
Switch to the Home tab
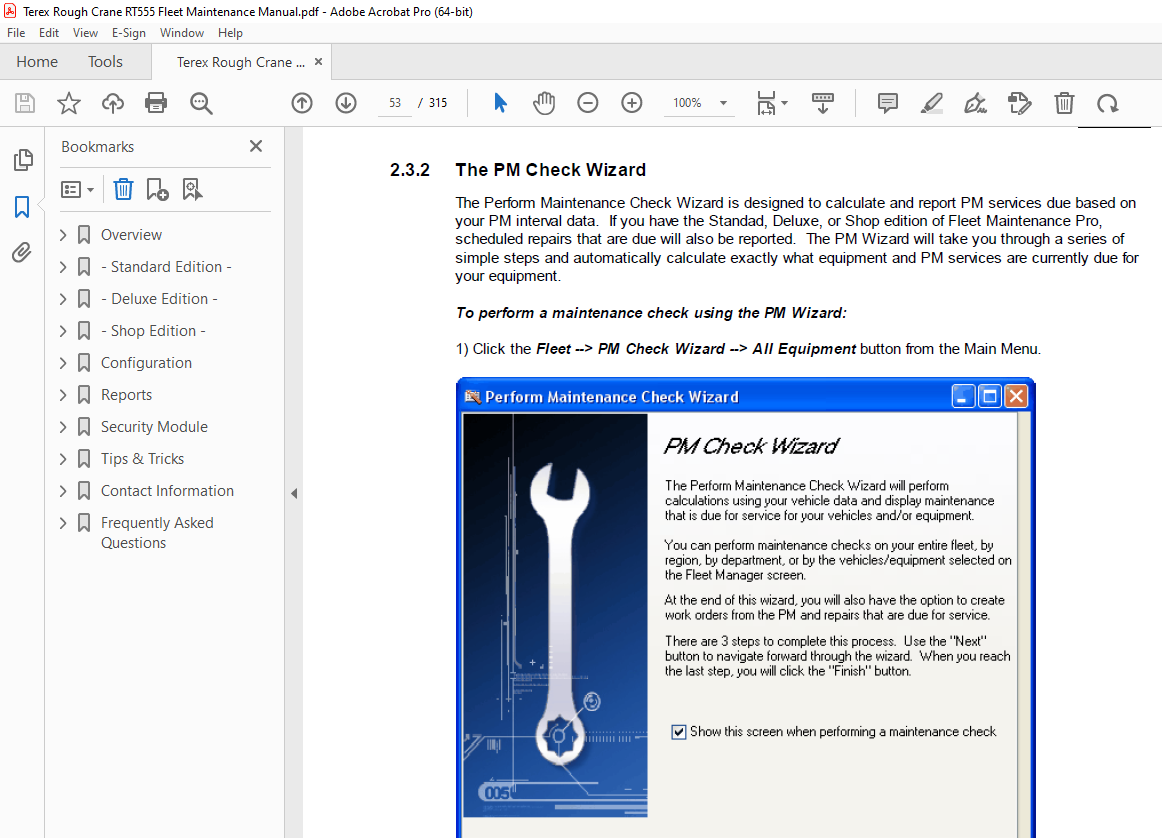(37, 61)
